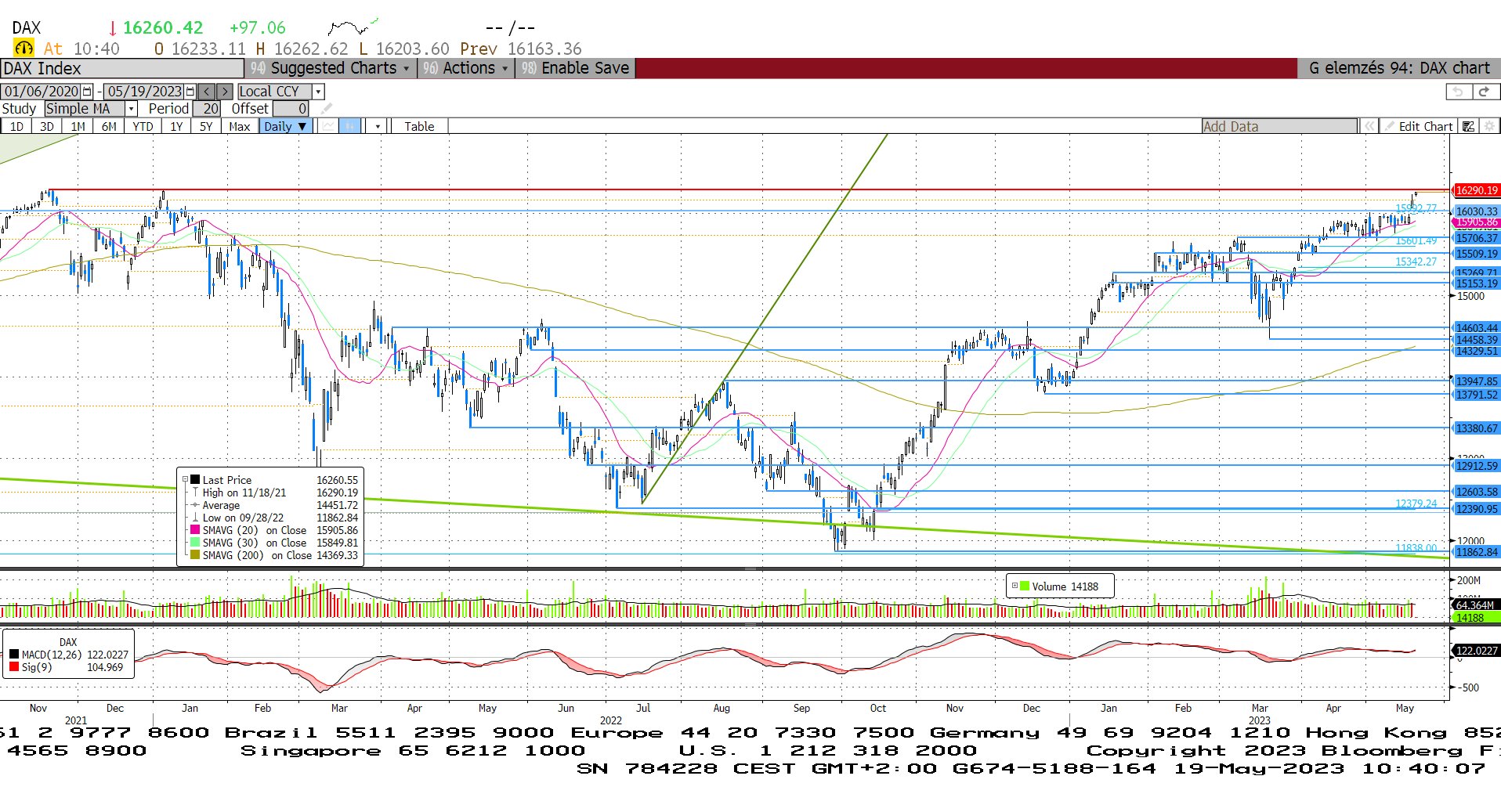This screenshot has width=1501, height=812.
Task: Open Suggested Charts menu
Action: click(x=331, y=68)
